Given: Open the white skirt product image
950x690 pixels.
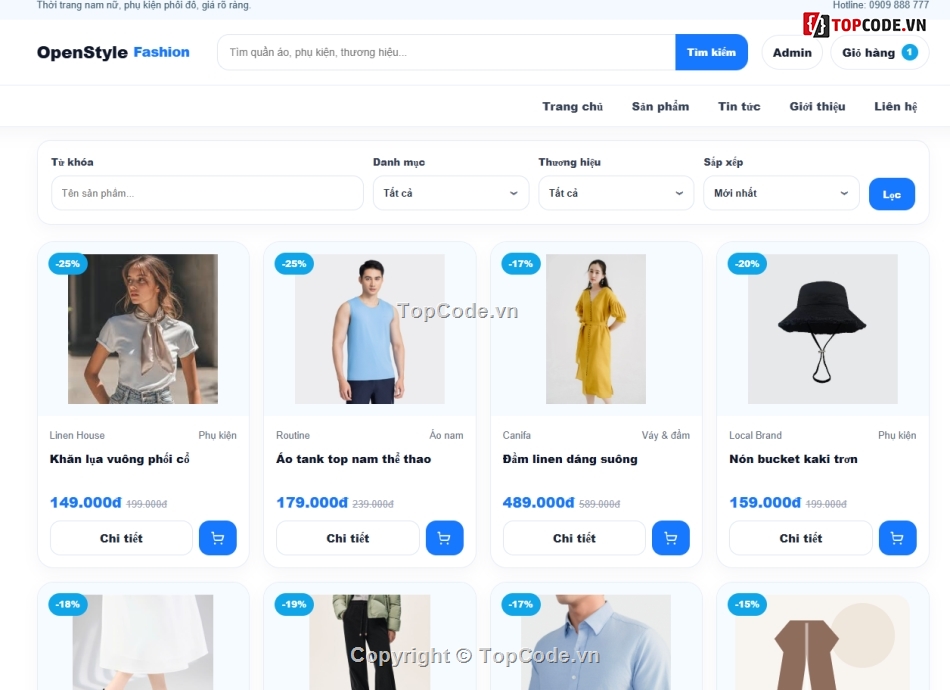Looking at the screenshot, I should [x=143, y=642].
